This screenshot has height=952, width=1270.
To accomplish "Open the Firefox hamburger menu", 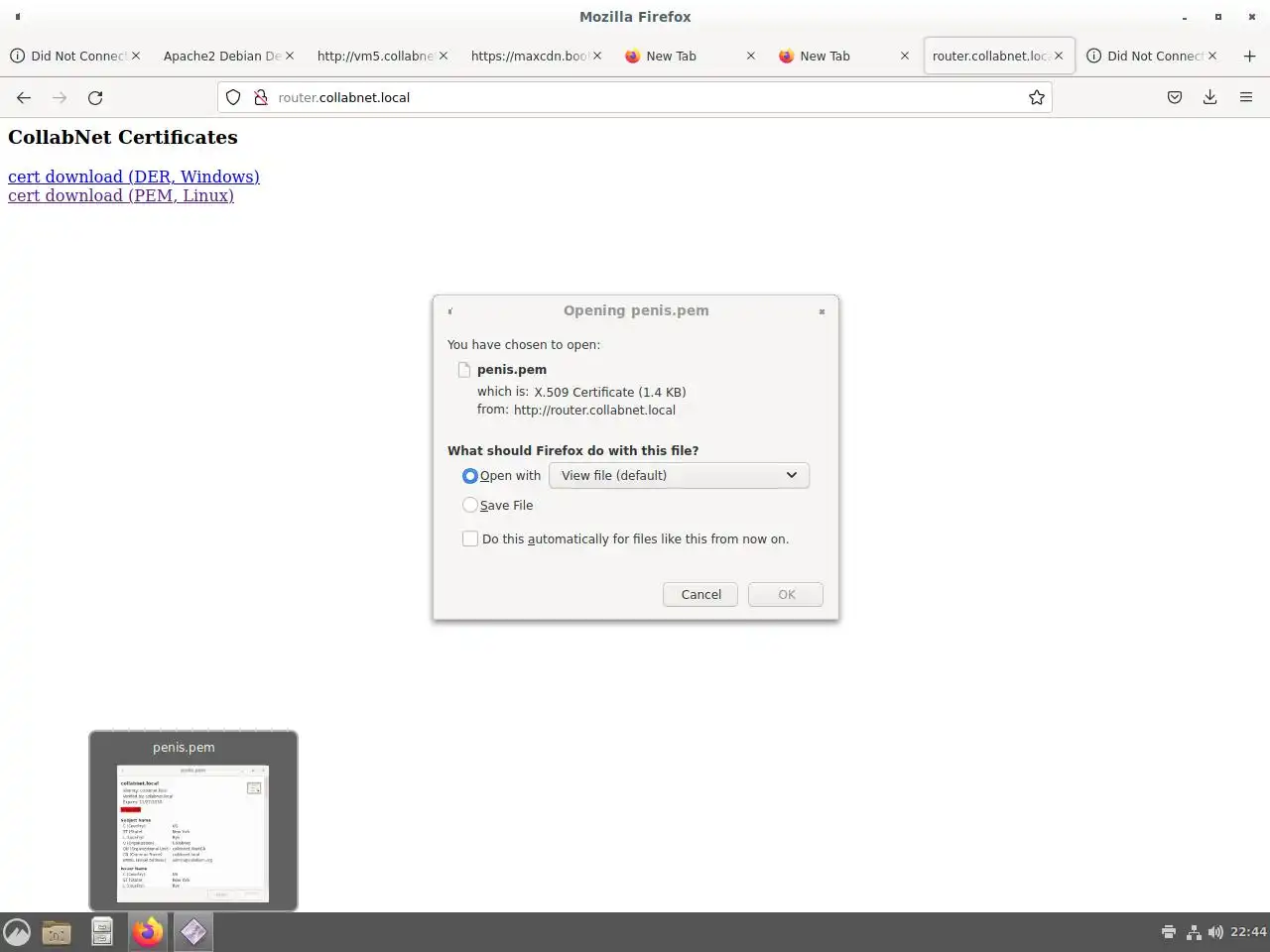I will (1246, 97).
